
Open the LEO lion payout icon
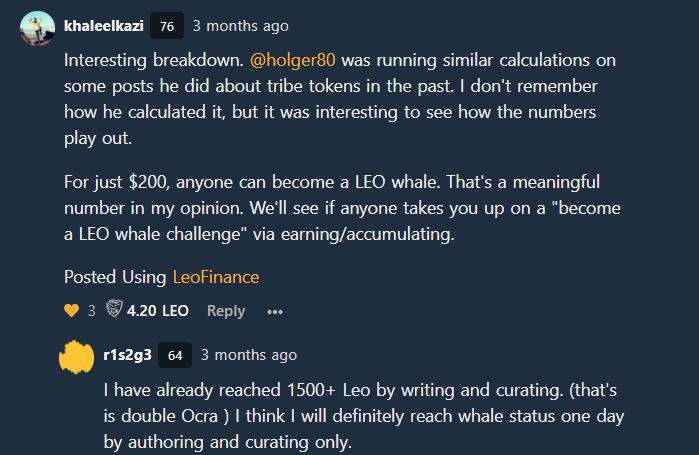(x=114, y=308)
